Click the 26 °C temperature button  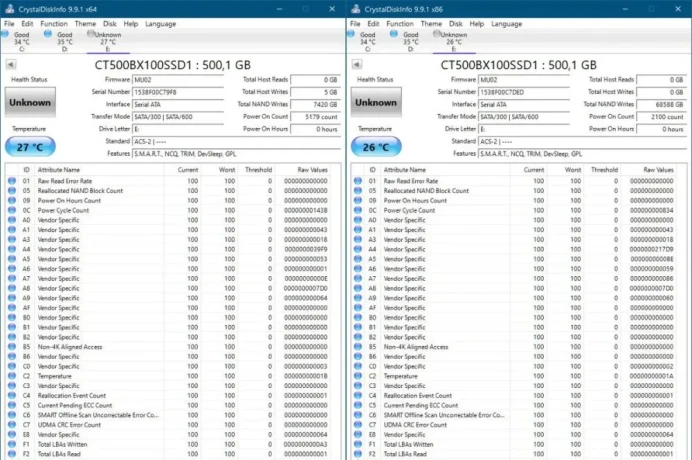click(x=376, y=147)
